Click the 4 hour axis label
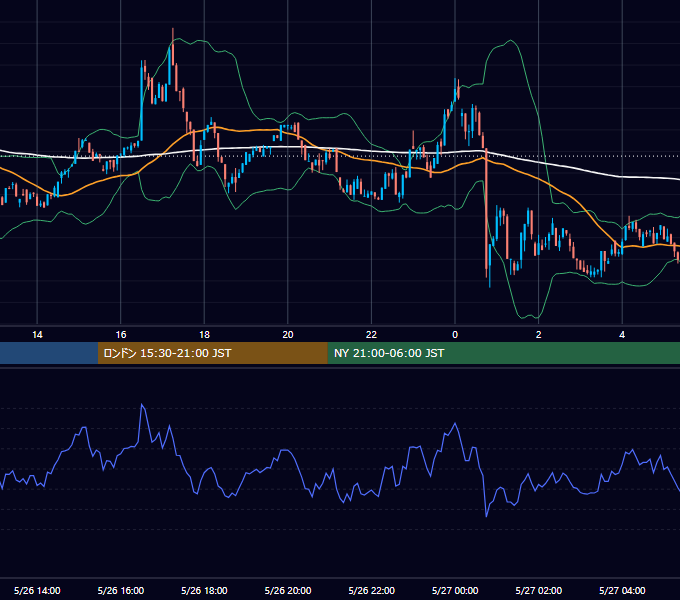680x600 pixels. 622,335
